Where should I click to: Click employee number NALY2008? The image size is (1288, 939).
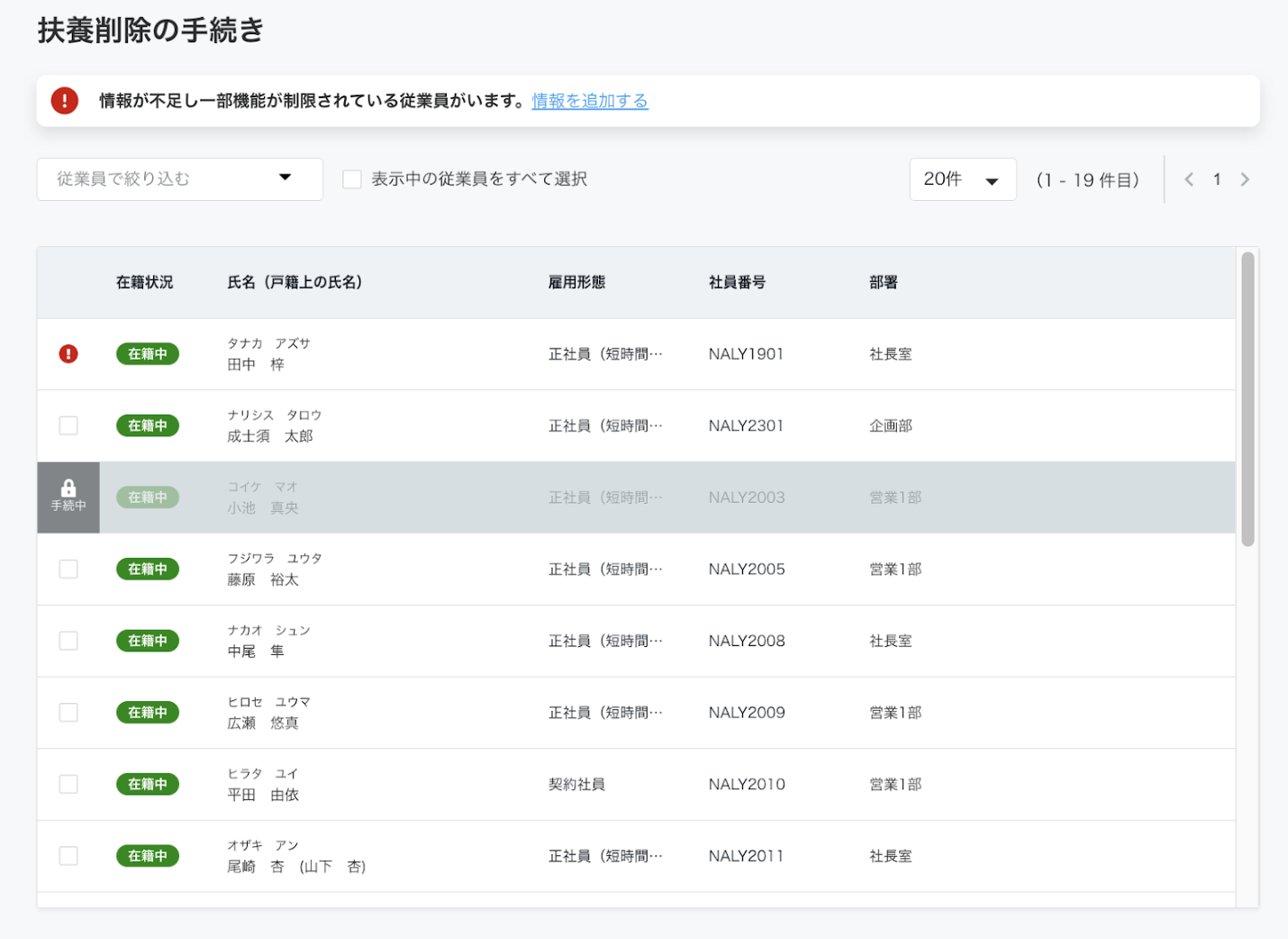point(747,641)
